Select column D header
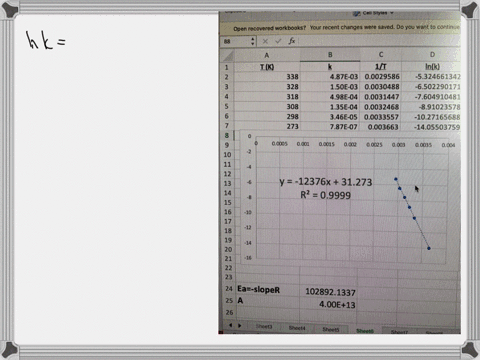The width and height of the screenshot is (480, 360). tap(432, 55)
